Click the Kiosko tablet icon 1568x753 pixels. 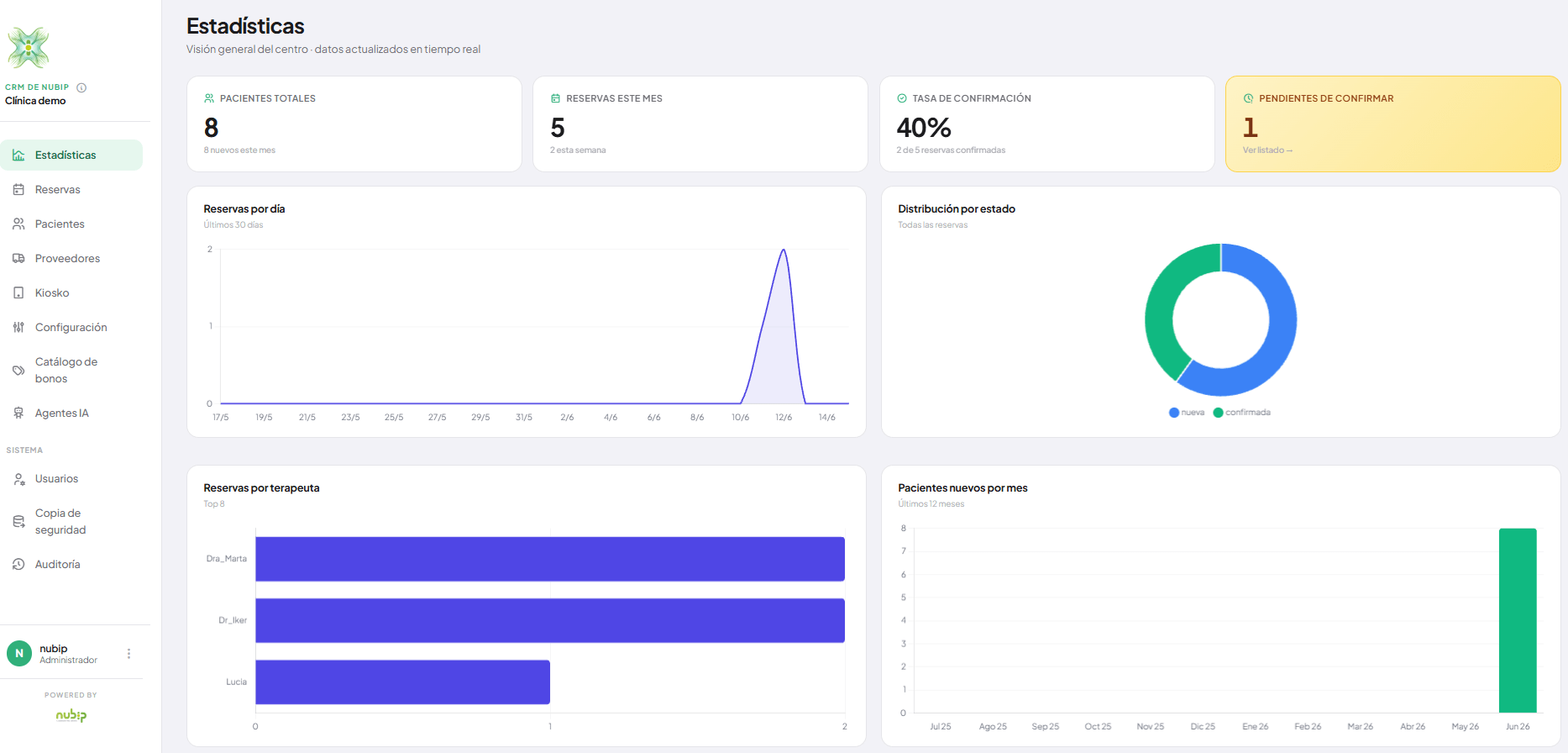point(18,293)
